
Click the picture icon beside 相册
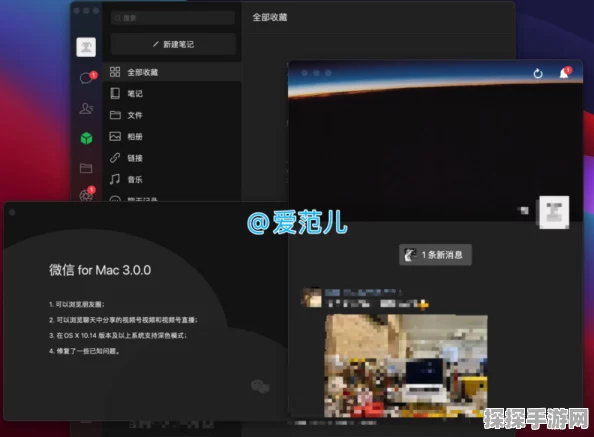pyautogui.click(x=115, y=136)
